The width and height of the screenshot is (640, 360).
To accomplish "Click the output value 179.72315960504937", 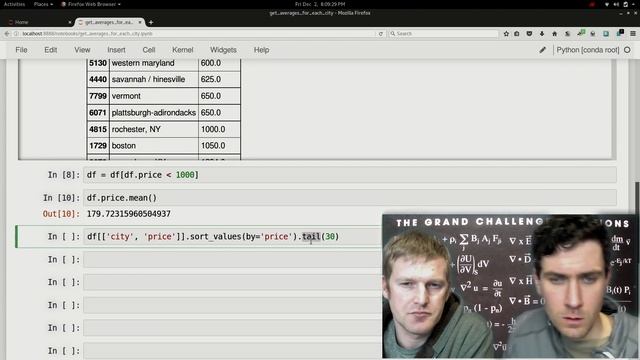I will 129,214.
